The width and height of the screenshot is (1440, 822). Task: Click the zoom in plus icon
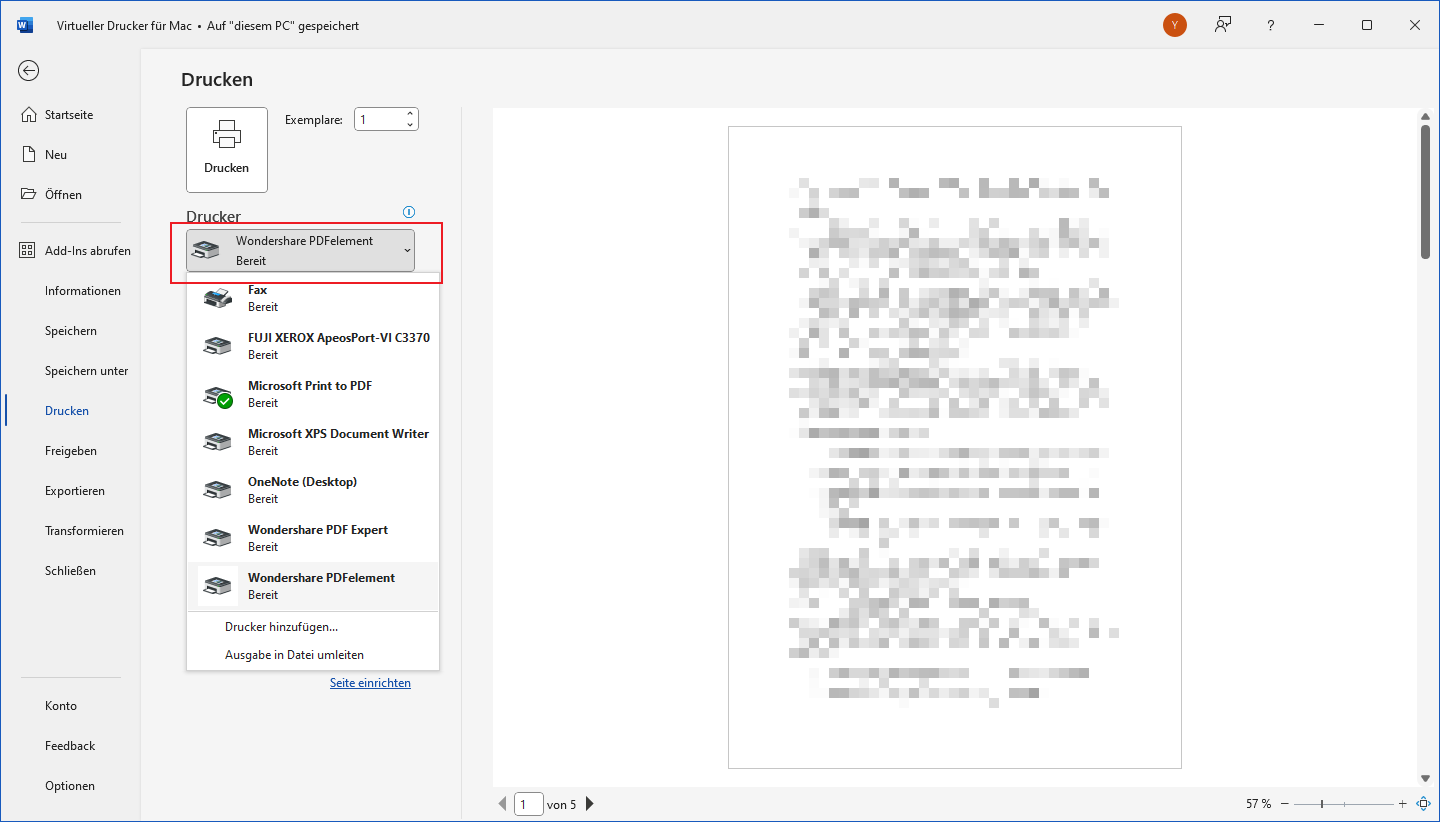point(1403,804)
